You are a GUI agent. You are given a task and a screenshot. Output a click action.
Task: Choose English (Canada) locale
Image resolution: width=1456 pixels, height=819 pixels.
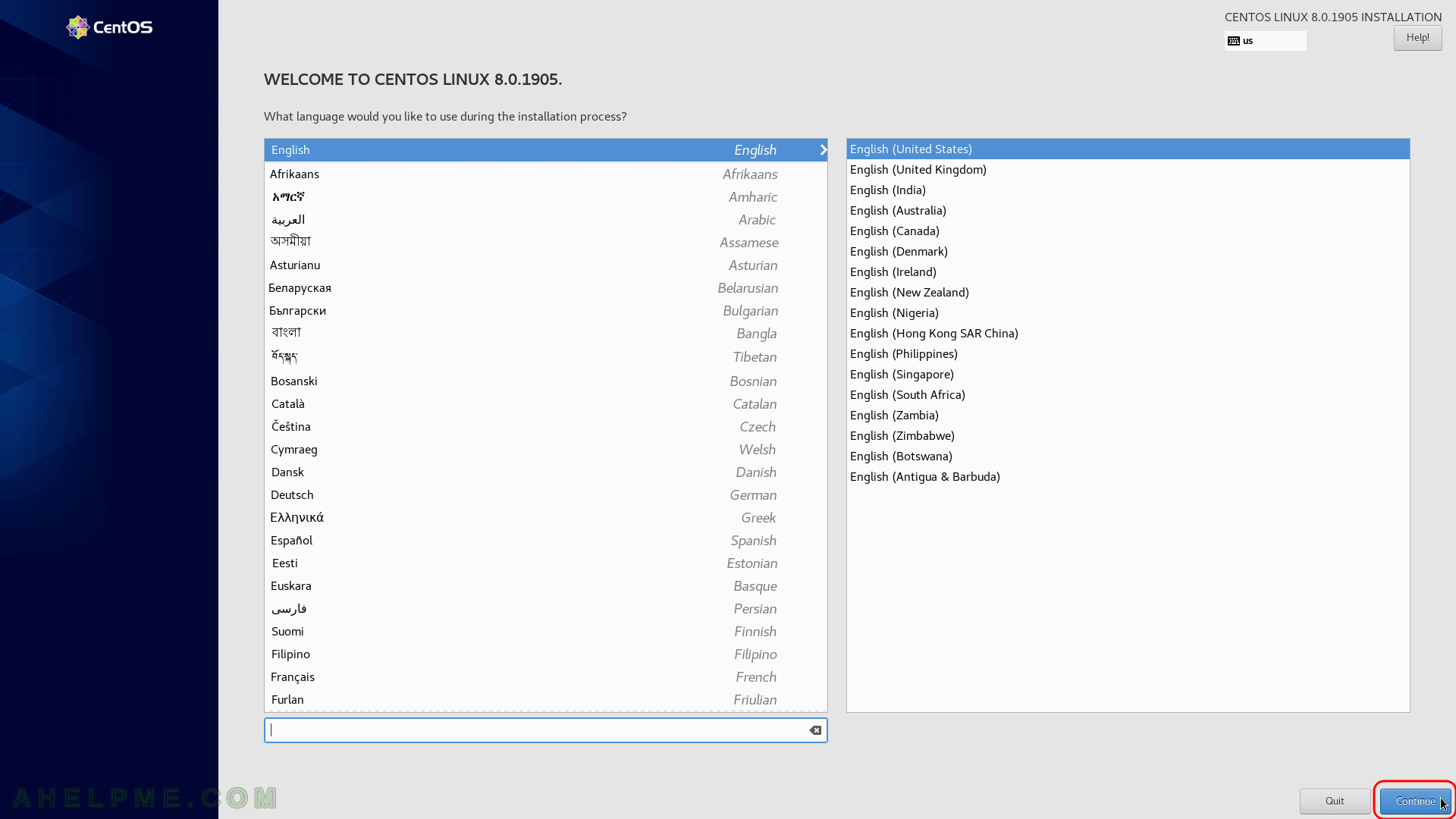(1128, 231)
